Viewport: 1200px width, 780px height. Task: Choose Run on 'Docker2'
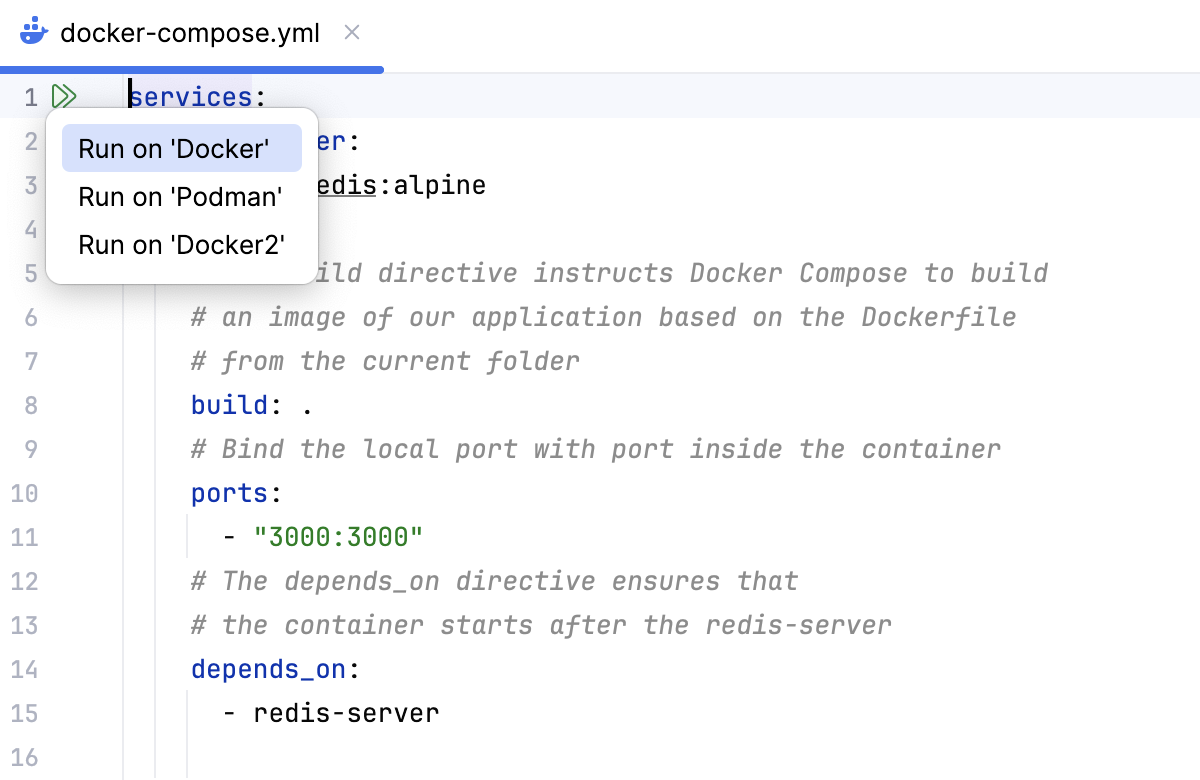click(x=182, y=245)
